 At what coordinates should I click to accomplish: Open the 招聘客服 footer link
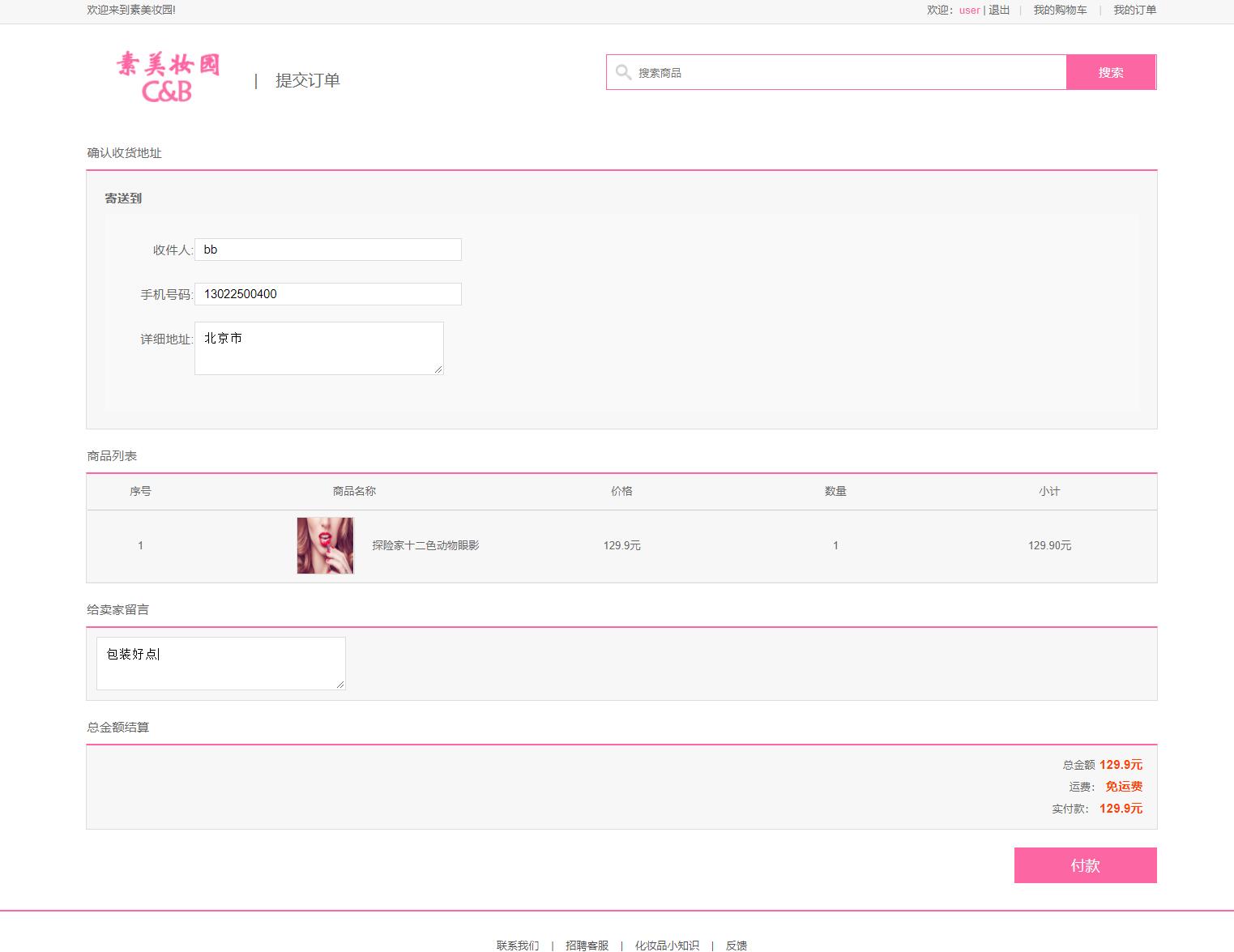[x=587, y=946]
